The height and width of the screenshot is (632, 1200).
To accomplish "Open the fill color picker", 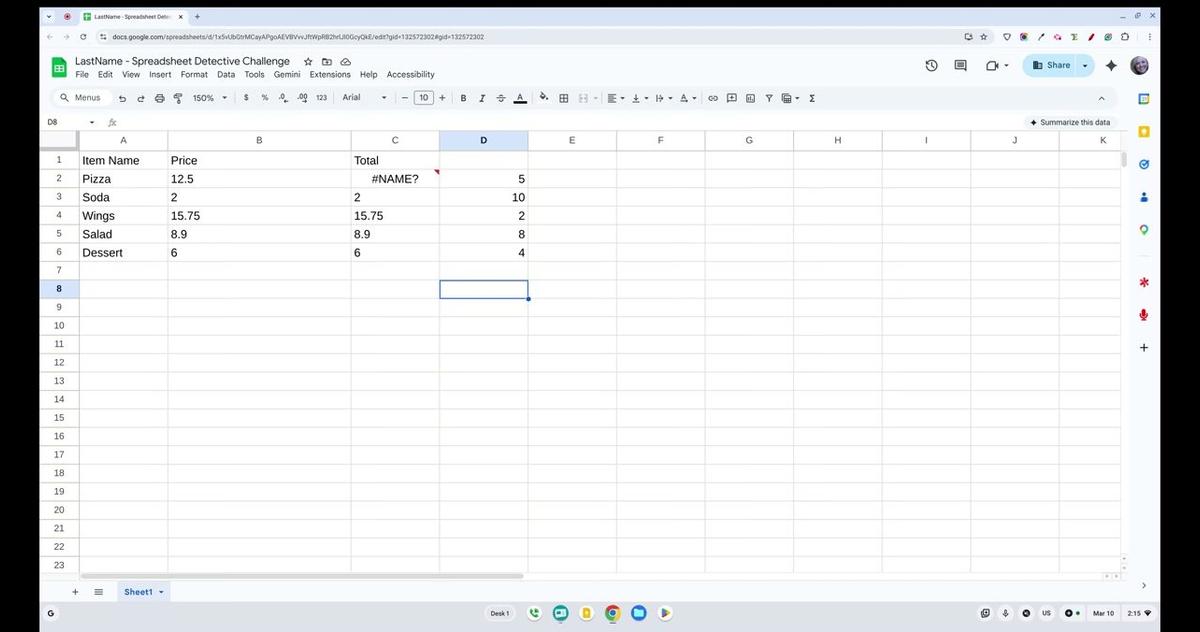I will coord(544,98).
